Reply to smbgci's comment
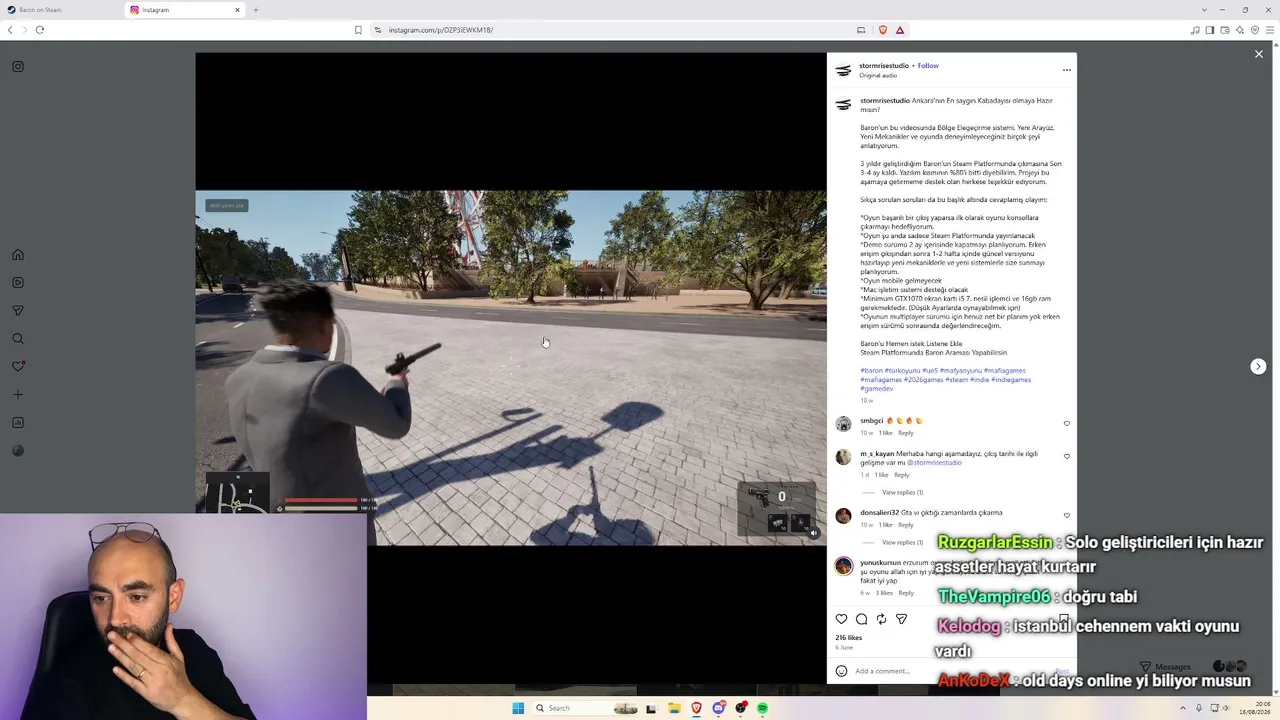 coord(905,433)
